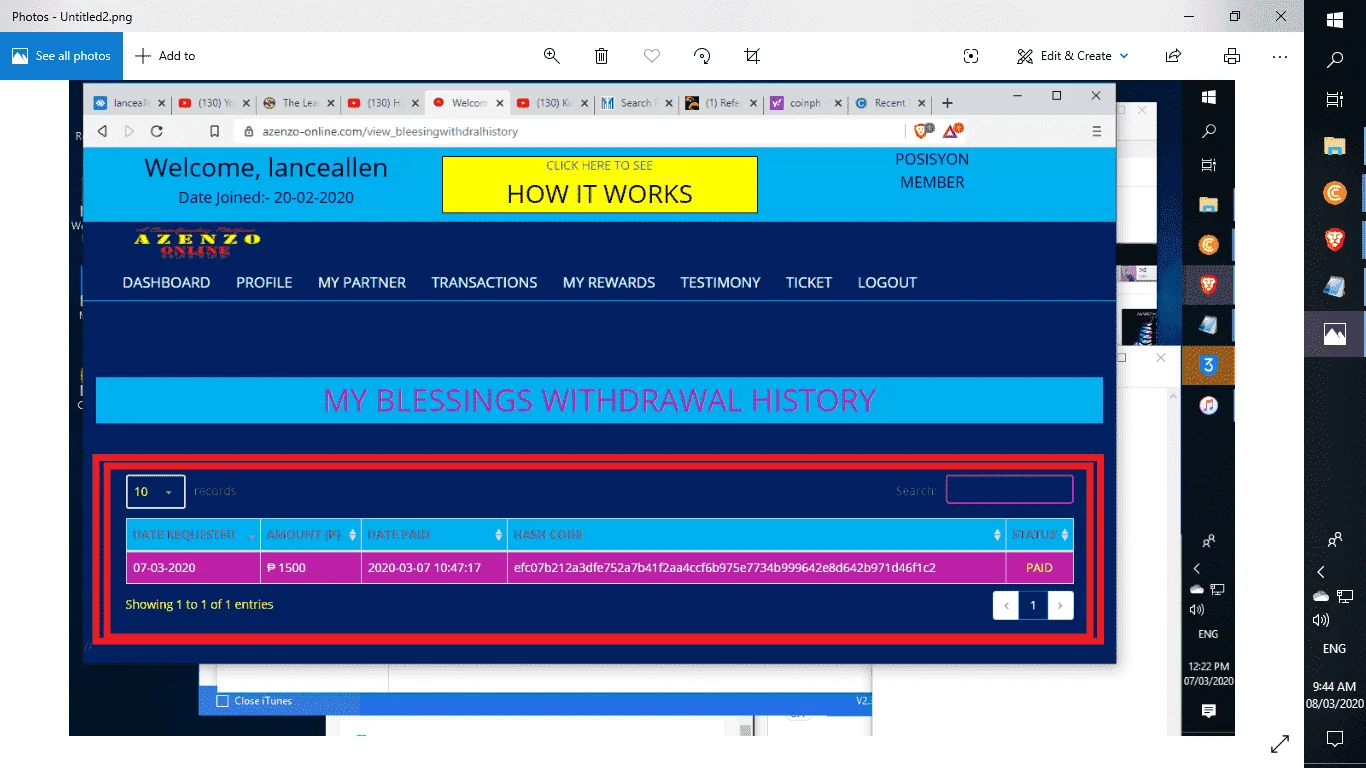Switch to the 'The Lea' browser tab
Screen dimensions: 1366x768
coord(299,103)
